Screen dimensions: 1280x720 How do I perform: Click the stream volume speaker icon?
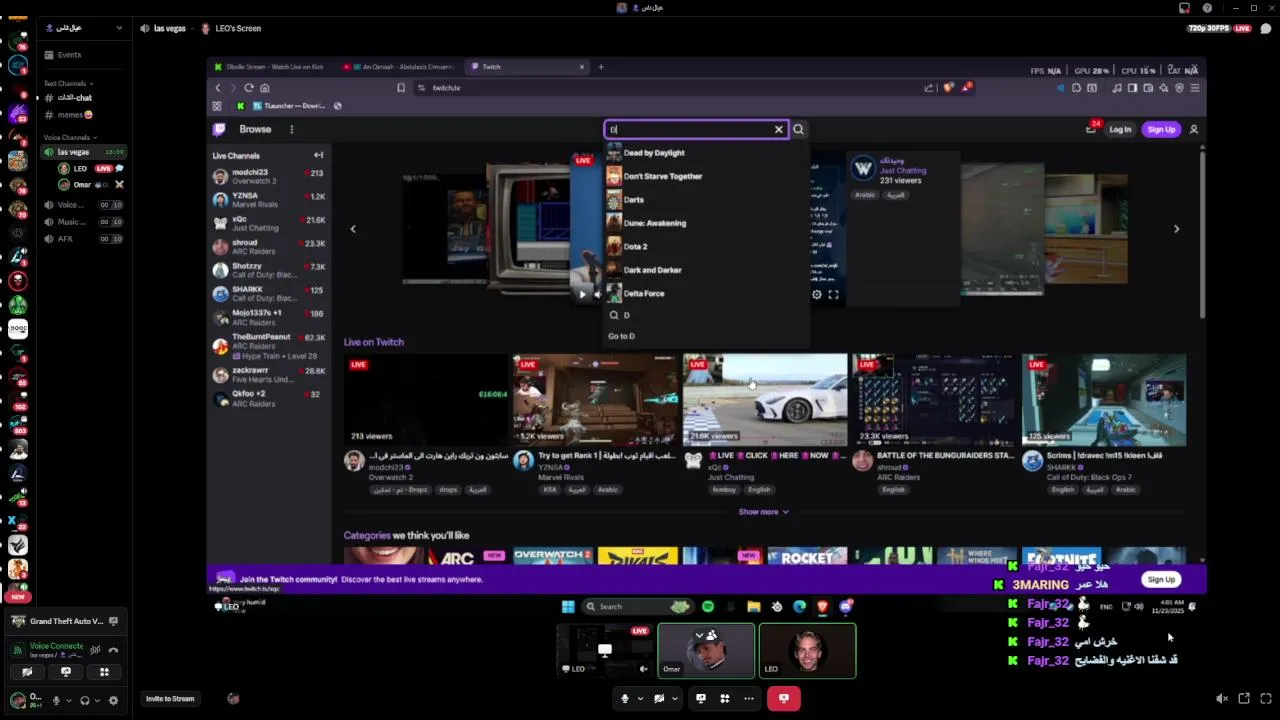pos(1222,698)
